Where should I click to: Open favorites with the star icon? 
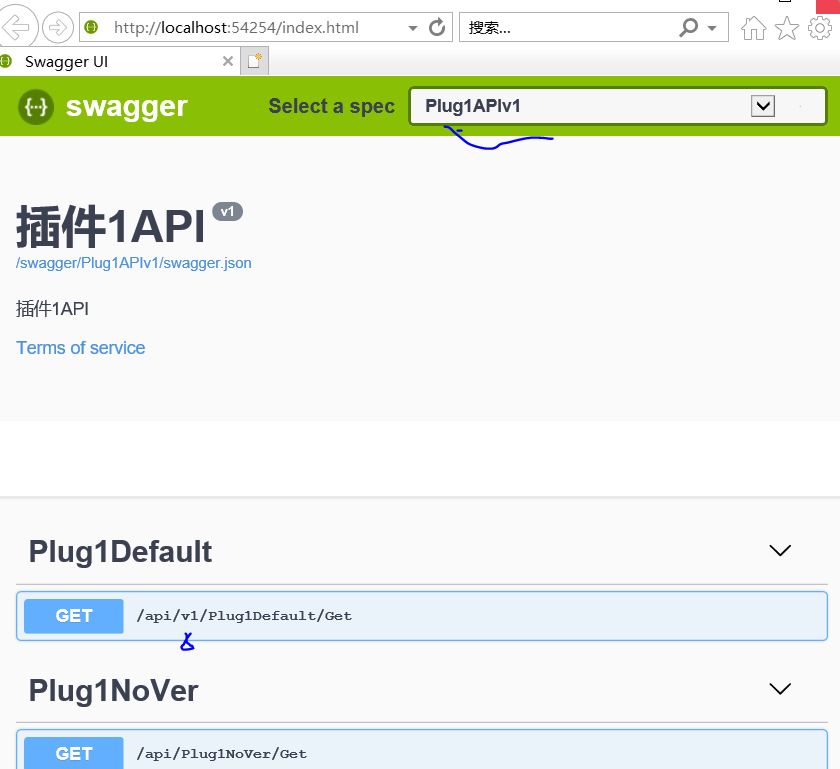pyautogui.click(x=786, y=28)
